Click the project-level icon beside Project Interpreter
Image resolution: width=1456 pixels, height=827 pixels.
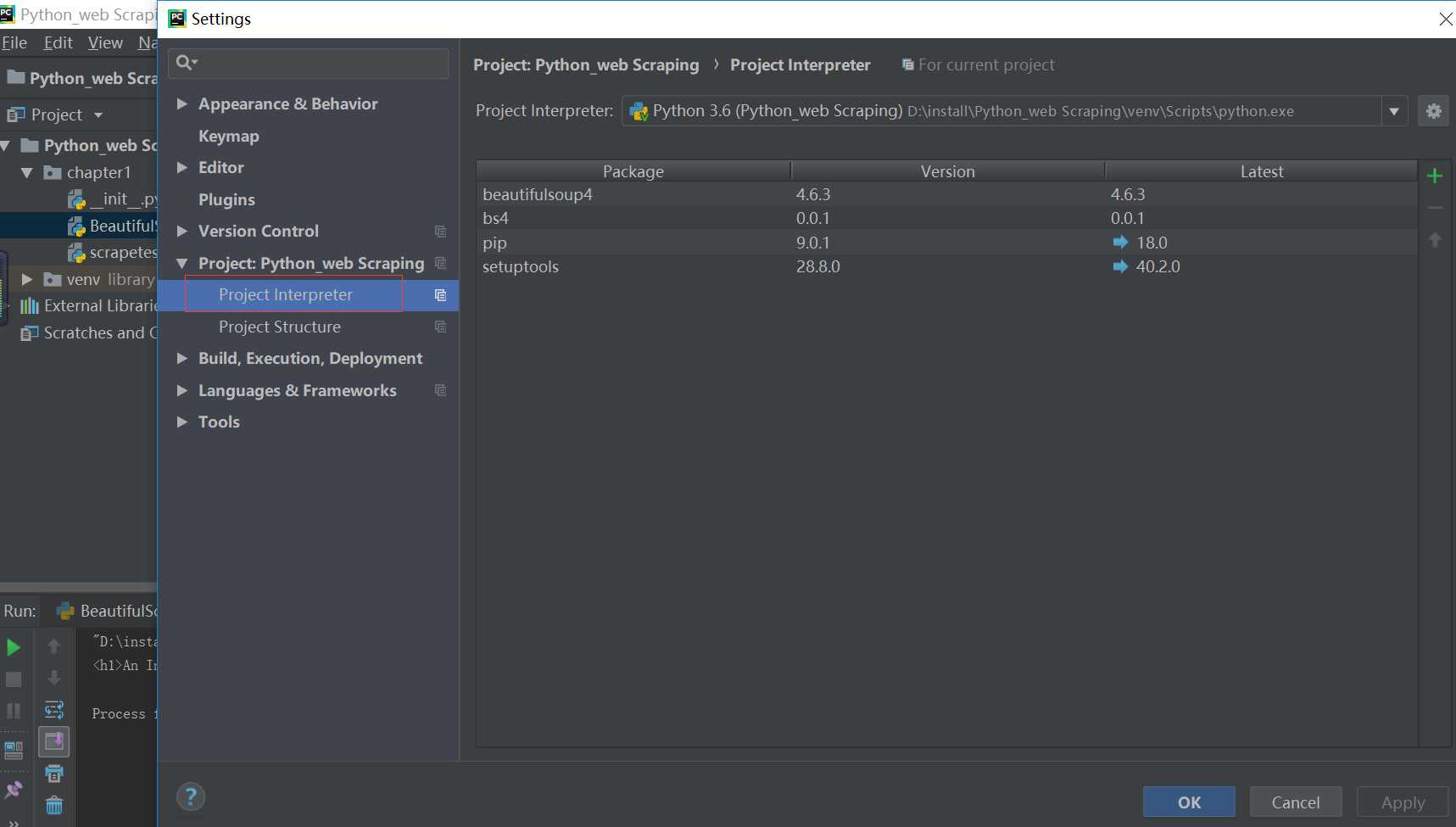[440, 295]
